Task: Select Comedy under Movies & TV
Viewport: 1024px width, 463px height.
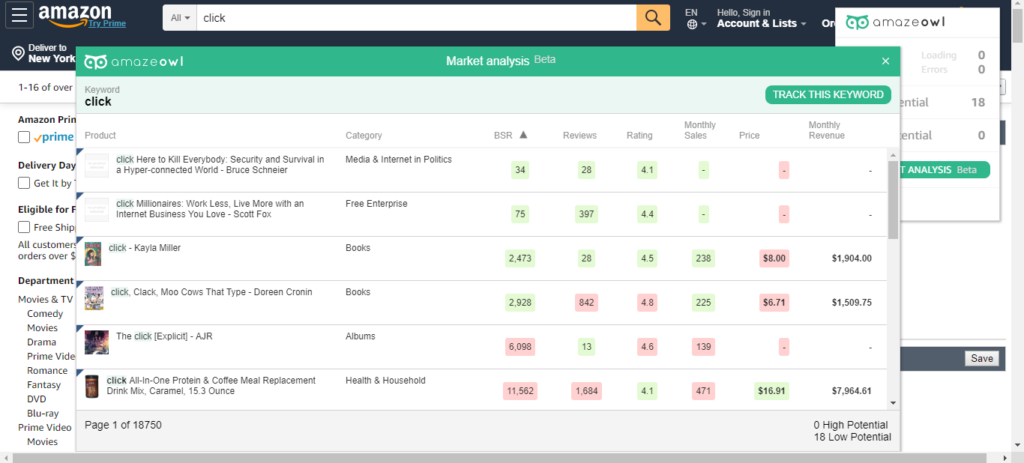Action: tap(45, 313)
